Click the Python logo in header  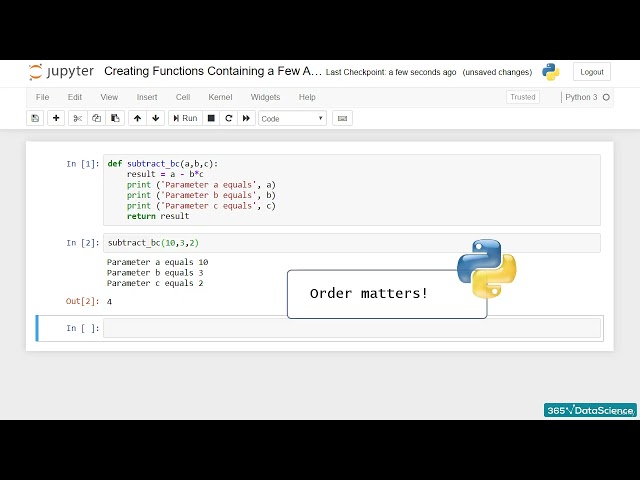(551, 72)
